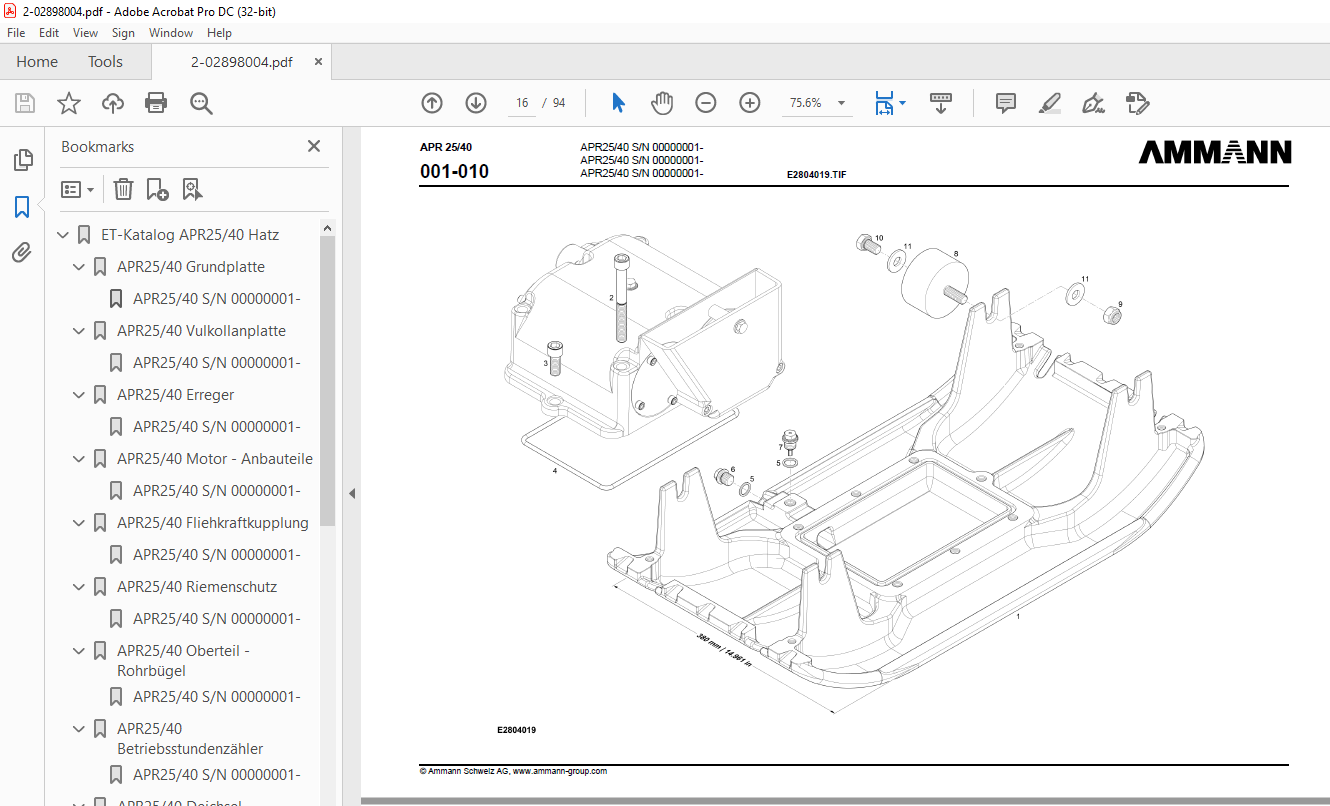Find the current bookmark icon
1330x806 pixels.
(x=192, y=189)
